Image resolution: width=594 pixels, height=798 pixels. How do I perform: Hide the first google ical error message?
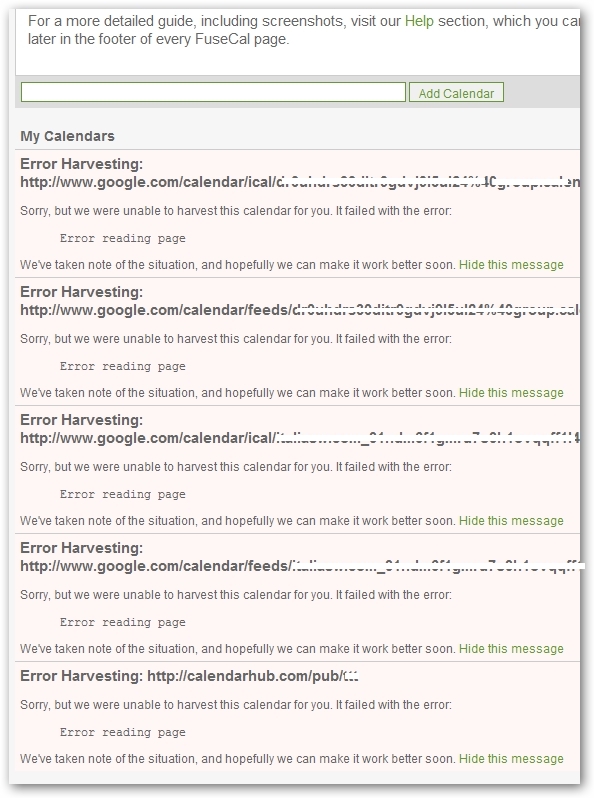point(511,265)
